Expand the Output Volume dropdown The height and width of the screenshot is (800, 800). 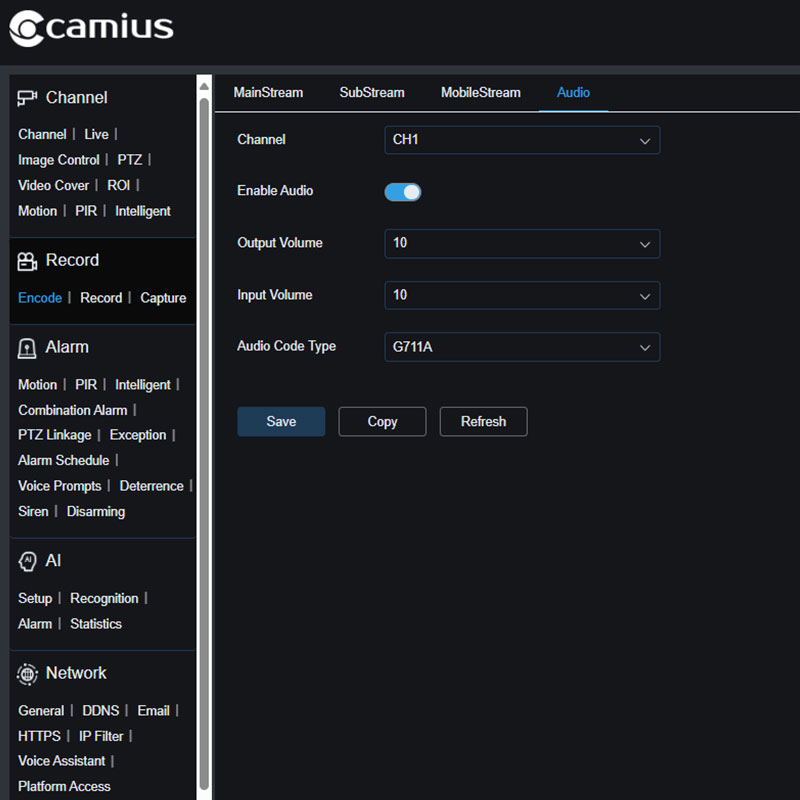(x=522, y=243)
